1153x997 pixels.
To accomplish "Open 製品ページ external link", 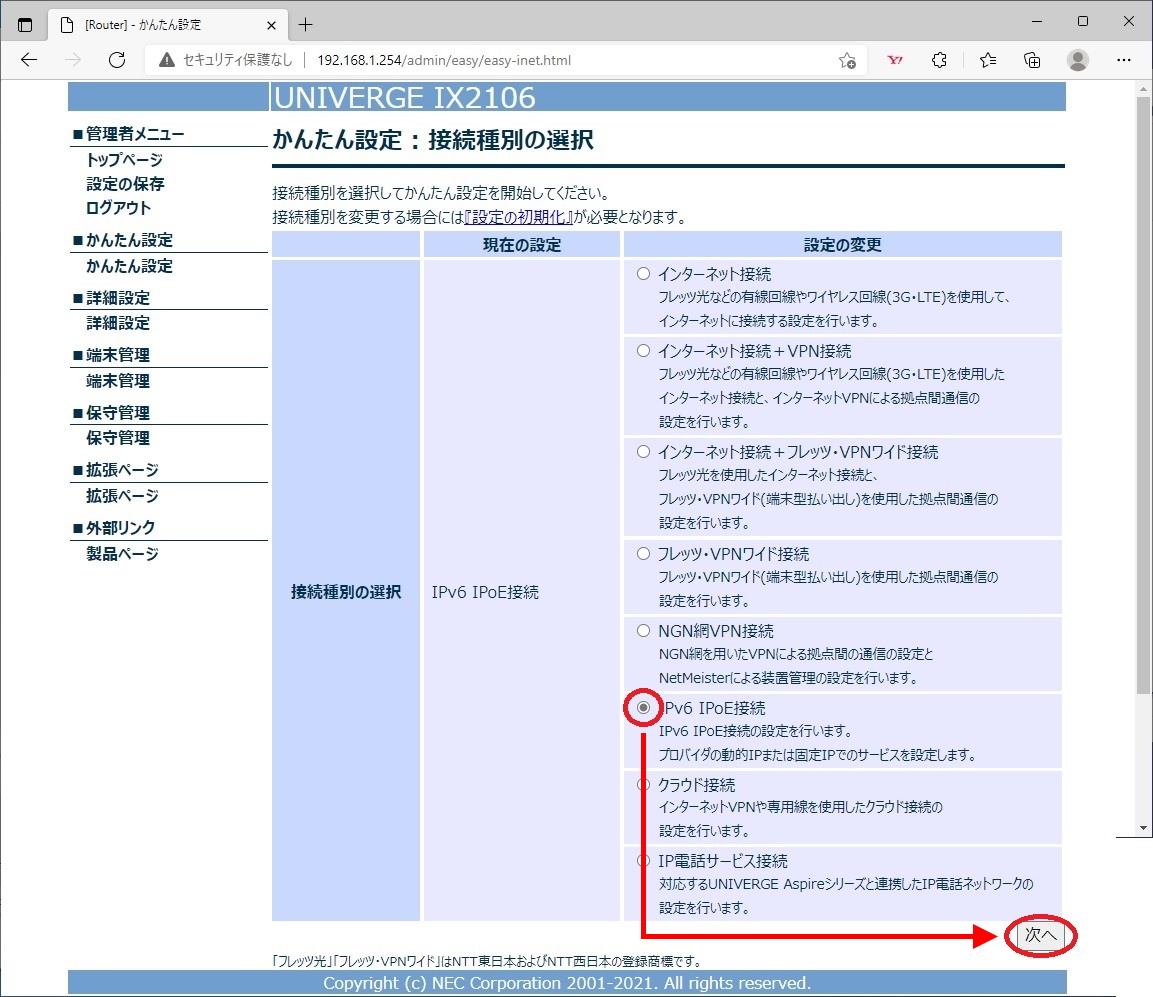I will point(122,554).
